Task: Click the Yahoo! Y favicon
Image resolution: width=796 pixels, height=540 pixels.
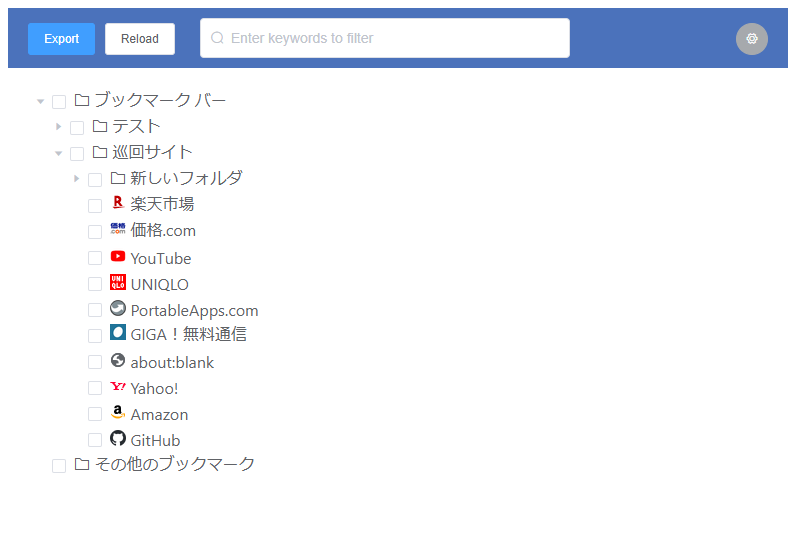Action: click(x=118, y=387)
